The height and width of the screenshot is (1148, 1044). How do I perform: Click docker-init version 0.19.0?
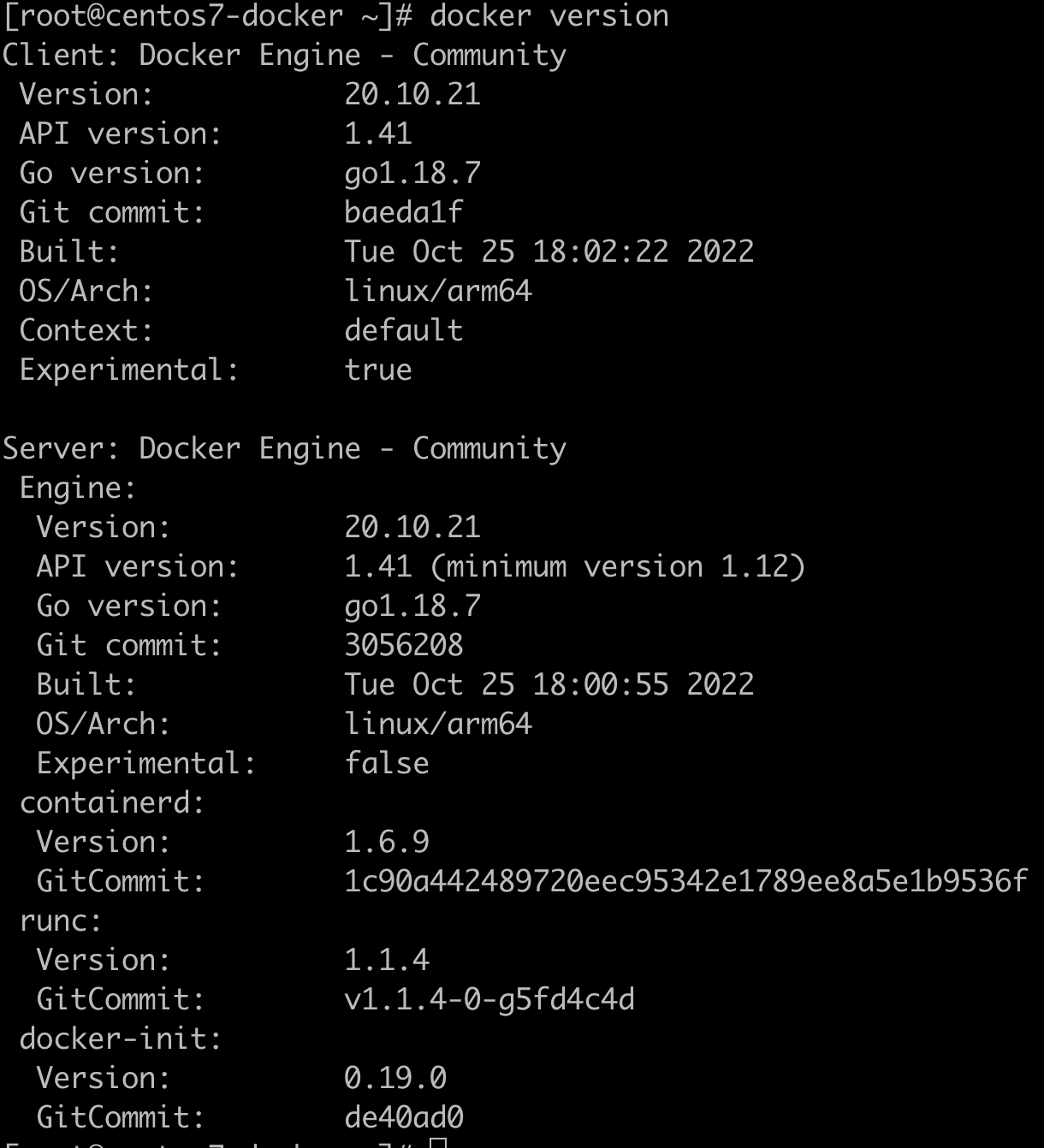pos(395,1078)
